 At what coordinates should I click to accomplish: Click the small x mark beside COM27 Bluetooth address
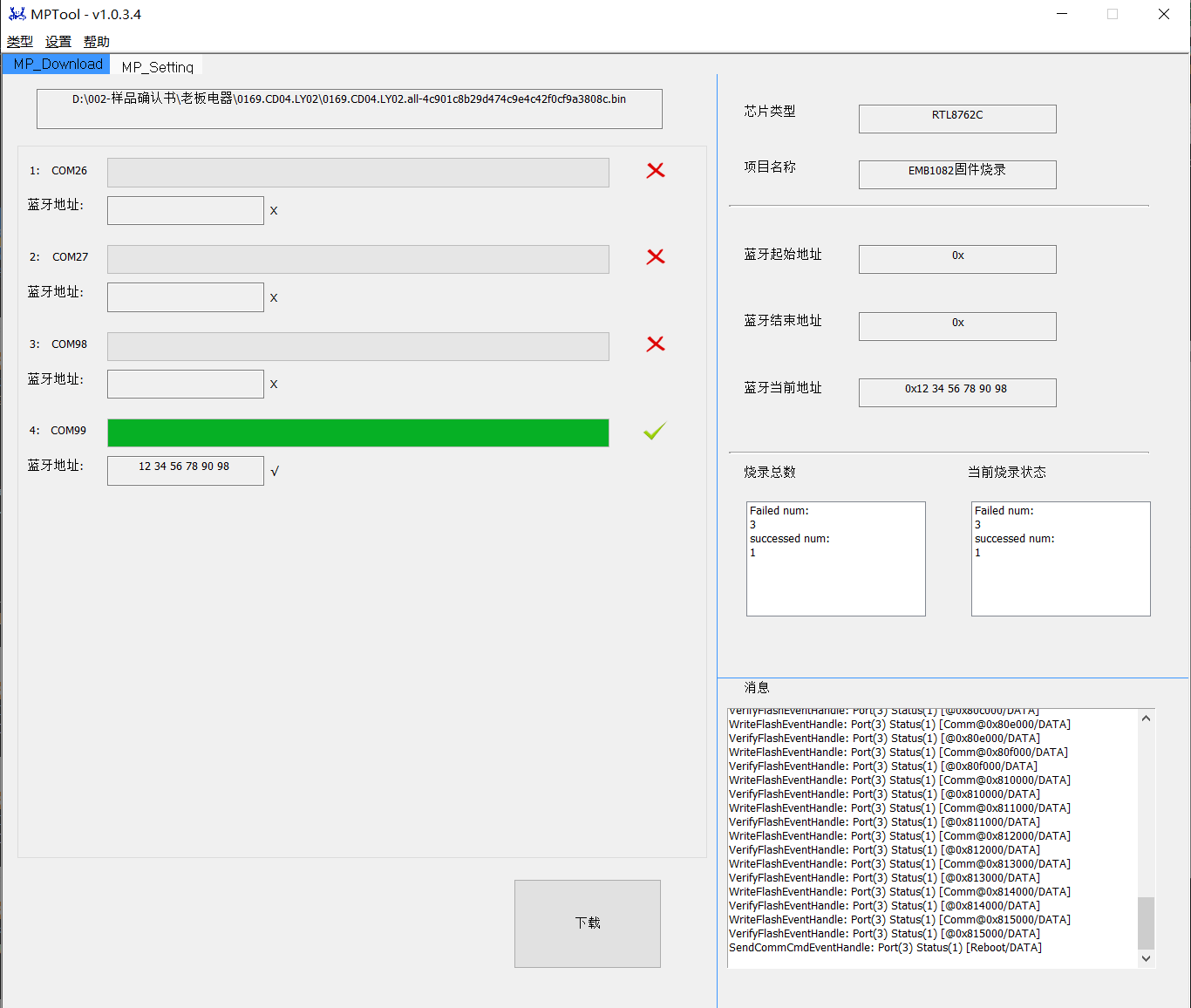click(274, 298)
